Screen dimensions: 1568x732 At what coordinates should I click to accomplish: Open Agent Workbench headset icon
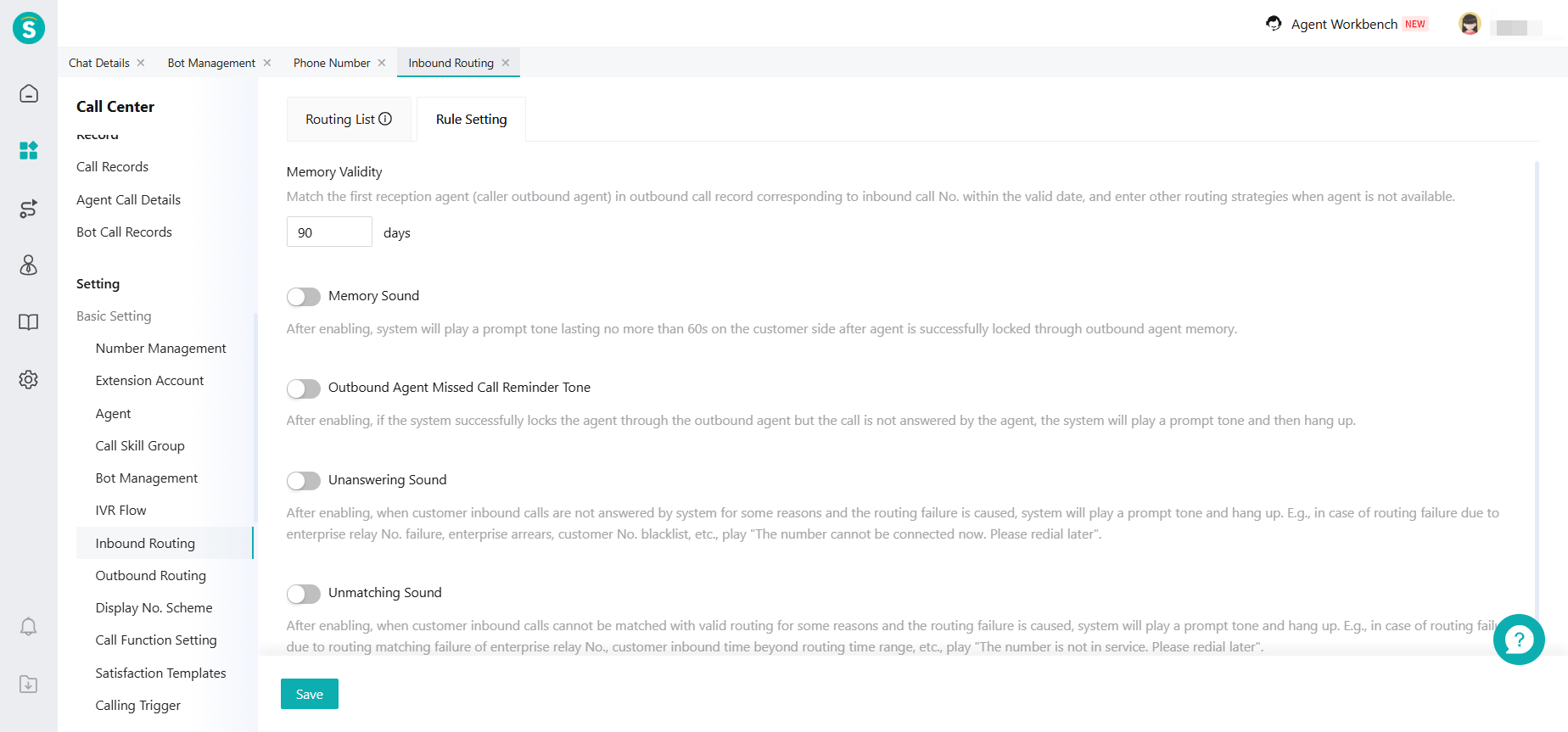pos(1274,24)
